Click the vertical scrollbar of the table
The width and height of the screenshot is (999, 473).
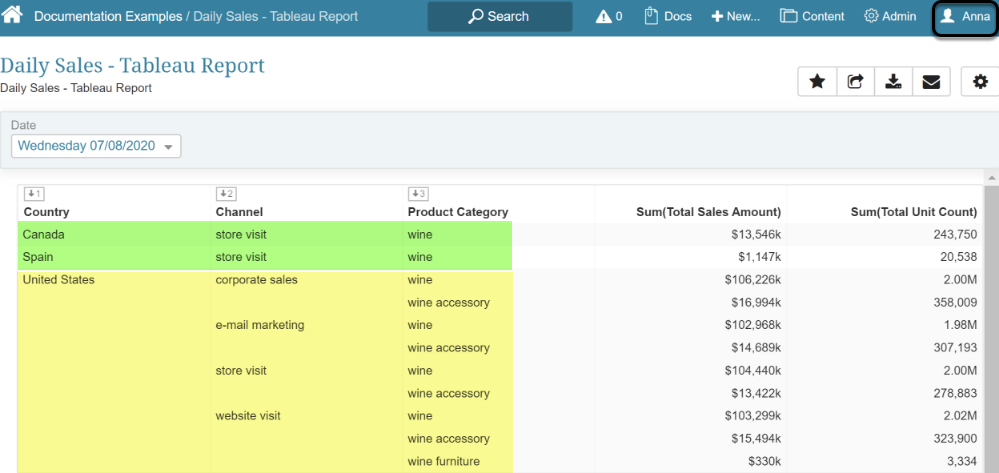click(x=991, y=320)
